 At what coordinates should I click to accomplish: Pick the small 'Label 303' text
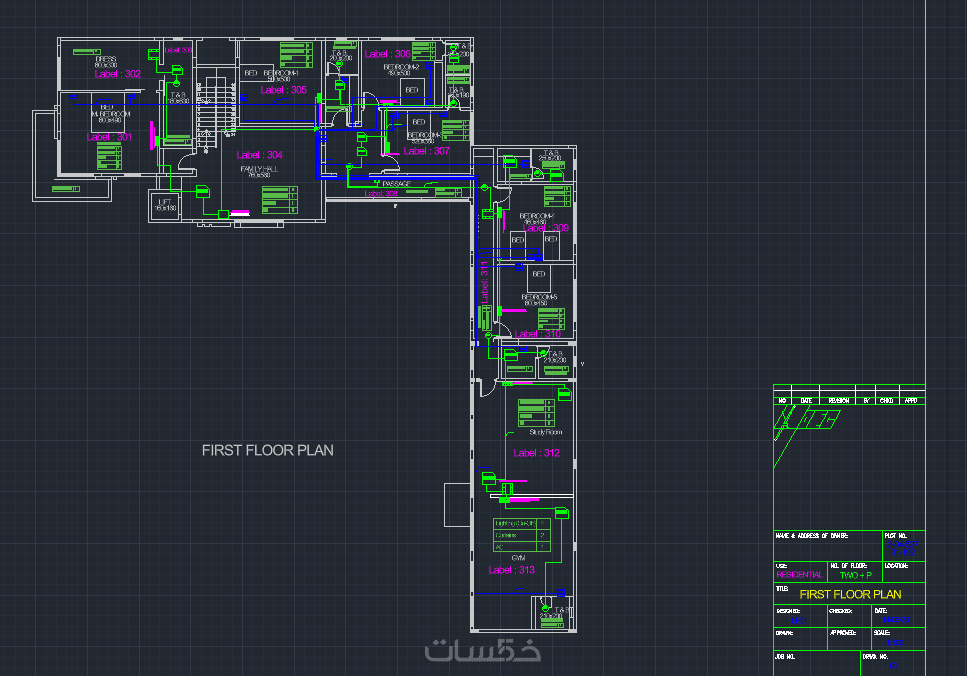[178, 50]
